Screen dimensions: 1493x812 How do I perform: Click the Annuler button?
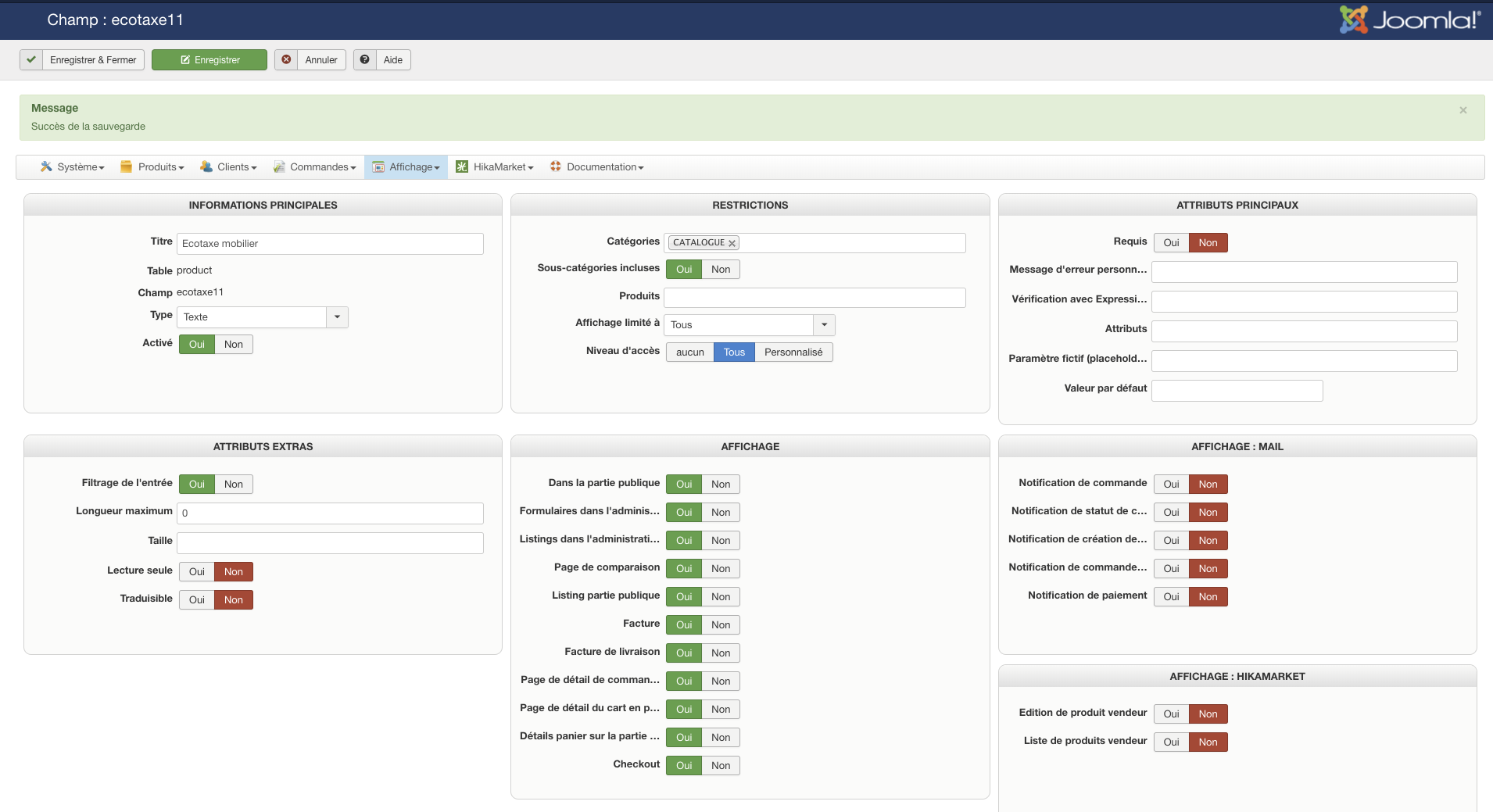coord(310,60)
